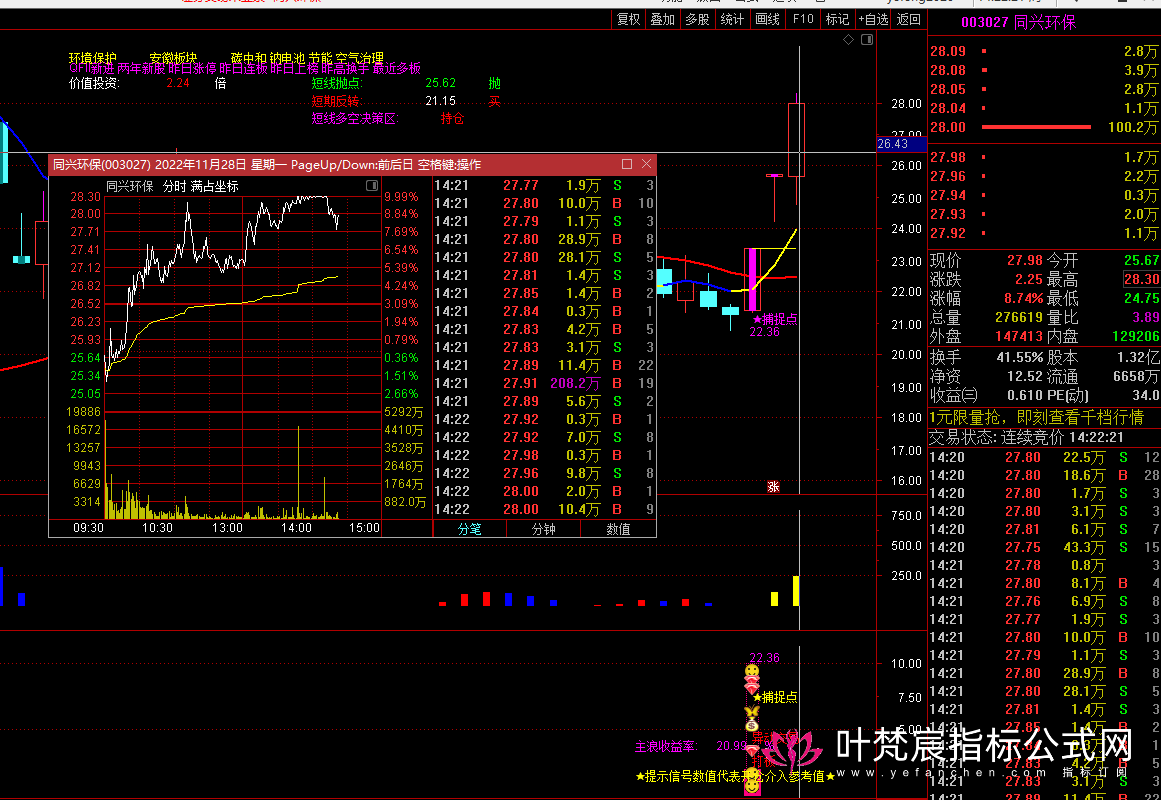Toggle side panel icon in intraday popup
Screen dimensions: 1161x800
click(372, 186)
